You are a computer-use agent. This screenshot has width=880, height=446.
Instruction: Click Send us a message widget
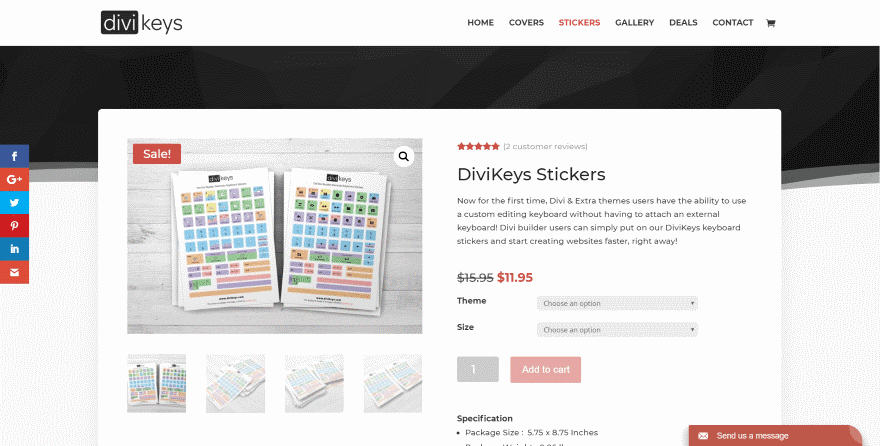(775, 436)
